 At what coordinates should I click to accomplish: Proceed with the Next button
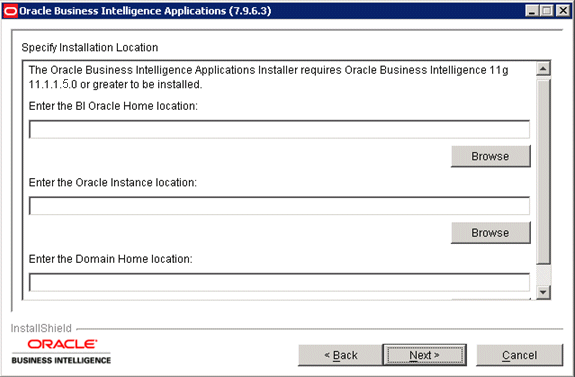[x=425, y=355]
